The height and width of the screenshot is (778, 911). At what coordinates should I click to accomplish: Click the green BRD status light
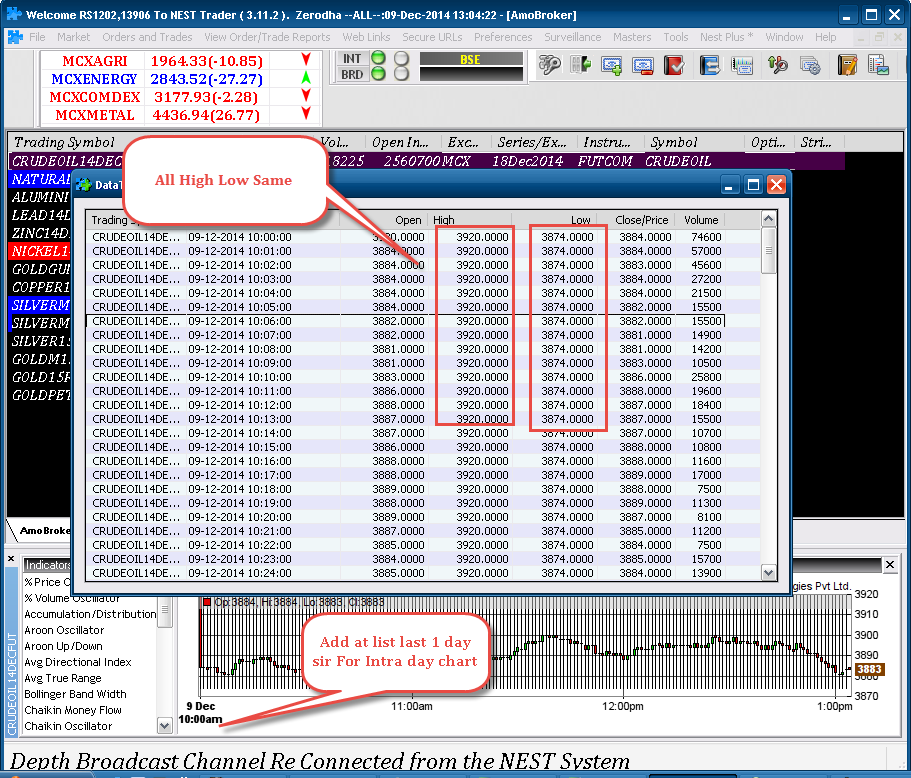[378, 74]
